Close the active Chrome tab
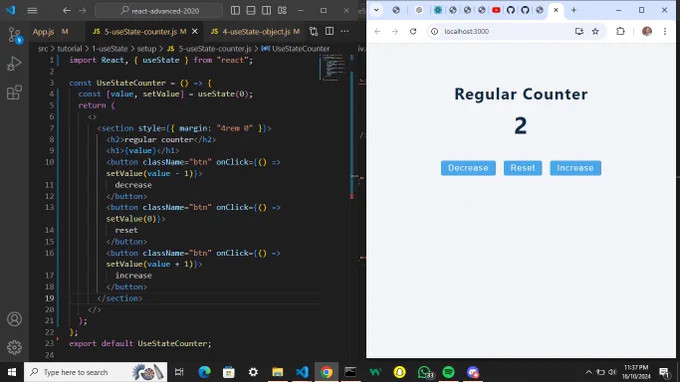 (x=556, y=10)
